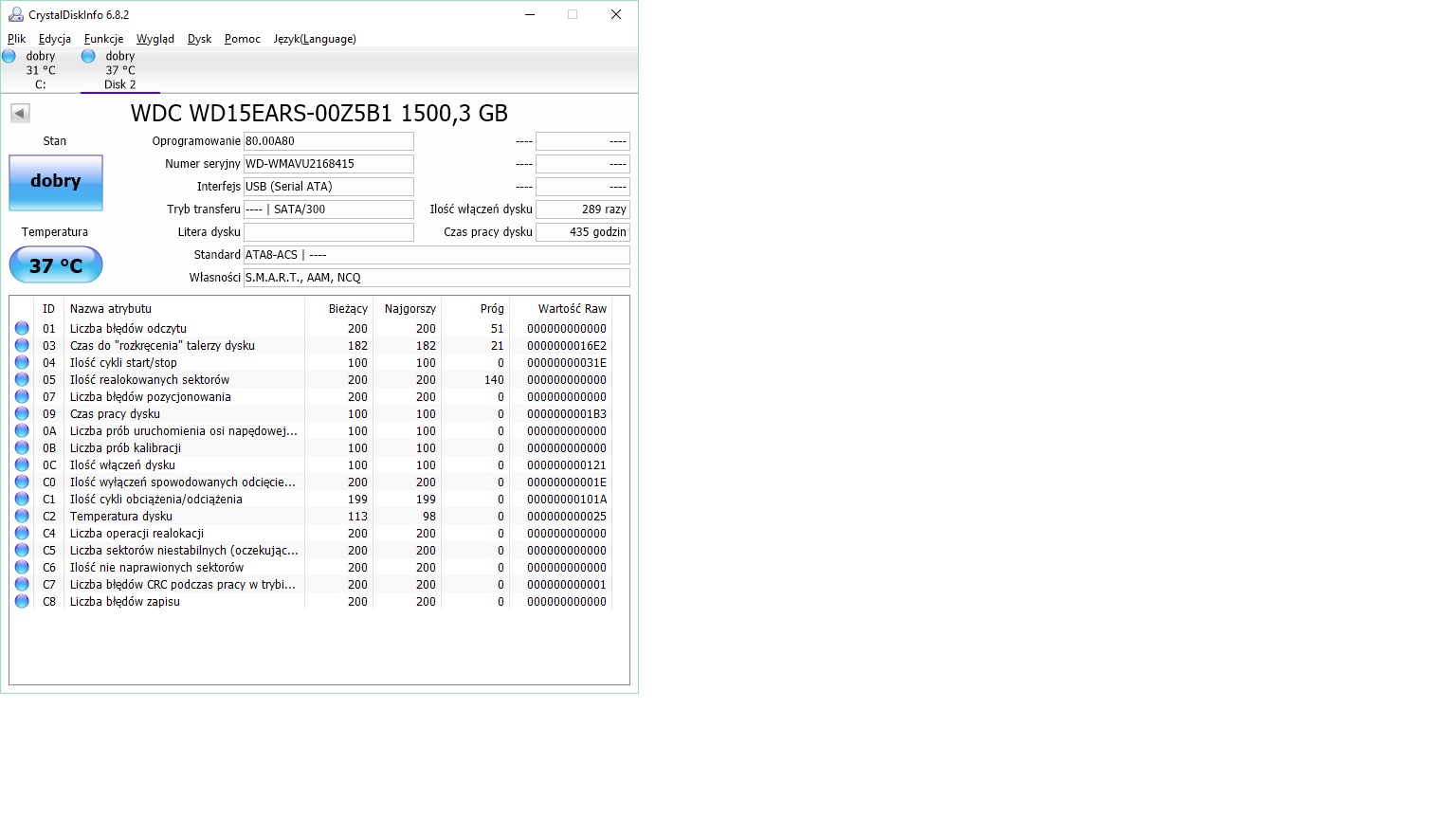Open the Język(Language) menu
This screenshot has height=819, width=1456.
pos(315,39)
